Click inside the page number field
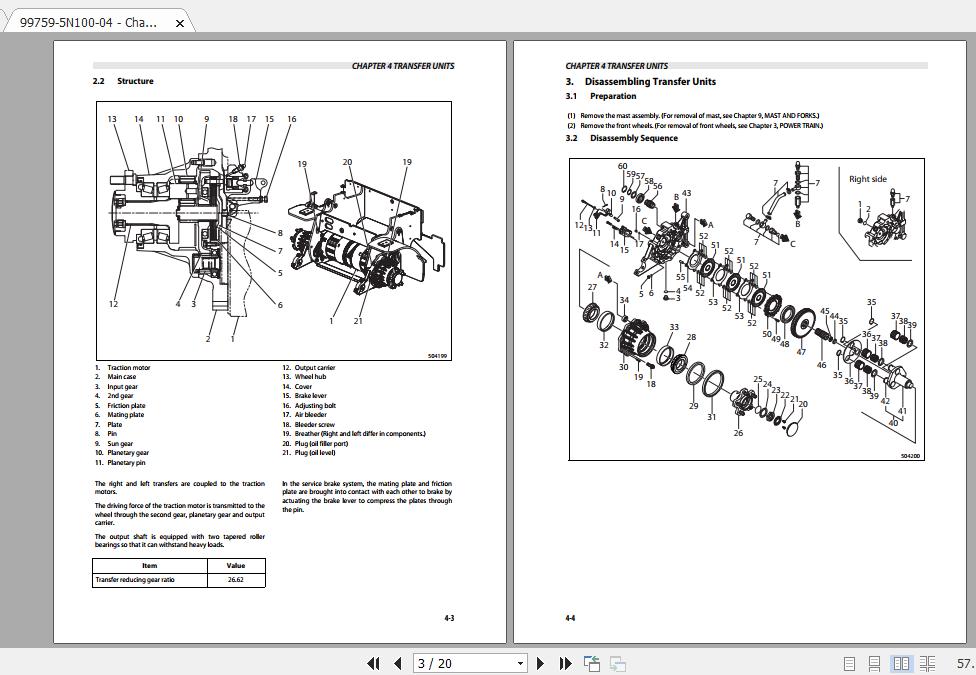976x675 pixels. click(x=455, y=663)
